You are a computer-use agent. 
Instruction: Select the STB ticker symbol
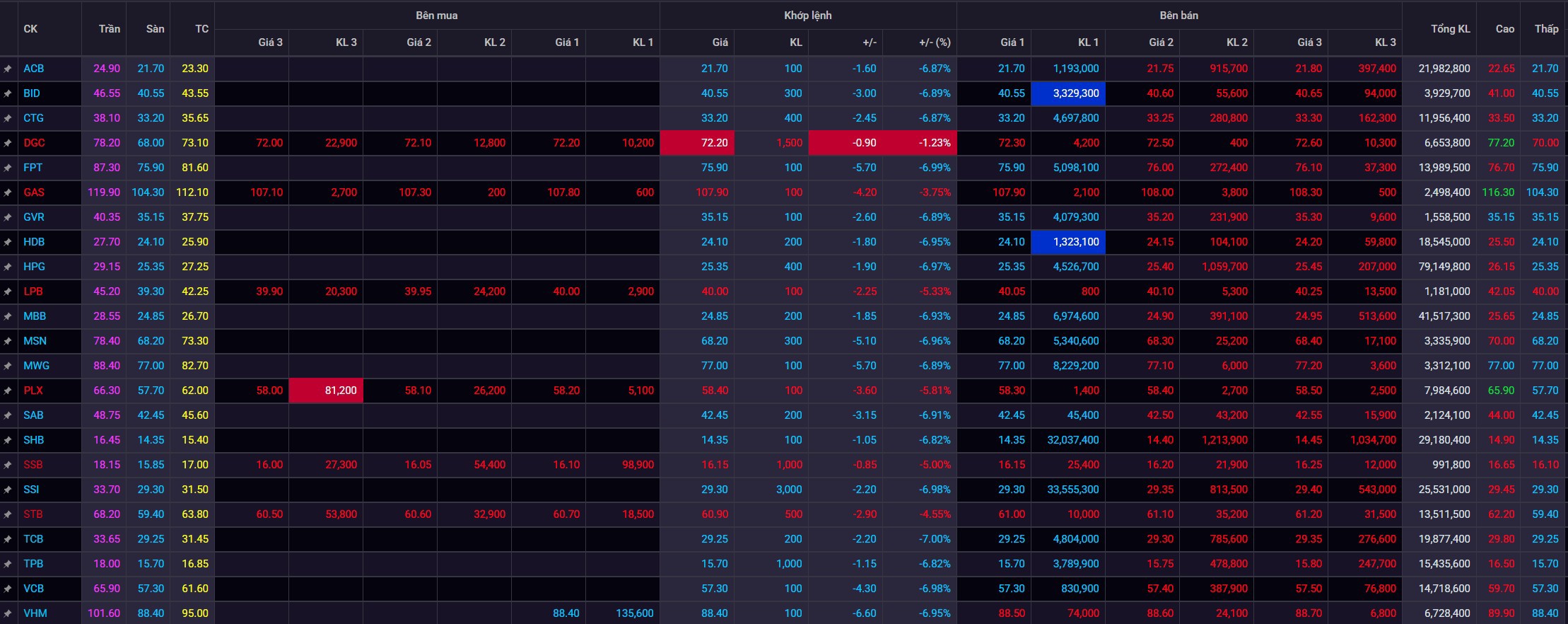(x=33, y=514)
